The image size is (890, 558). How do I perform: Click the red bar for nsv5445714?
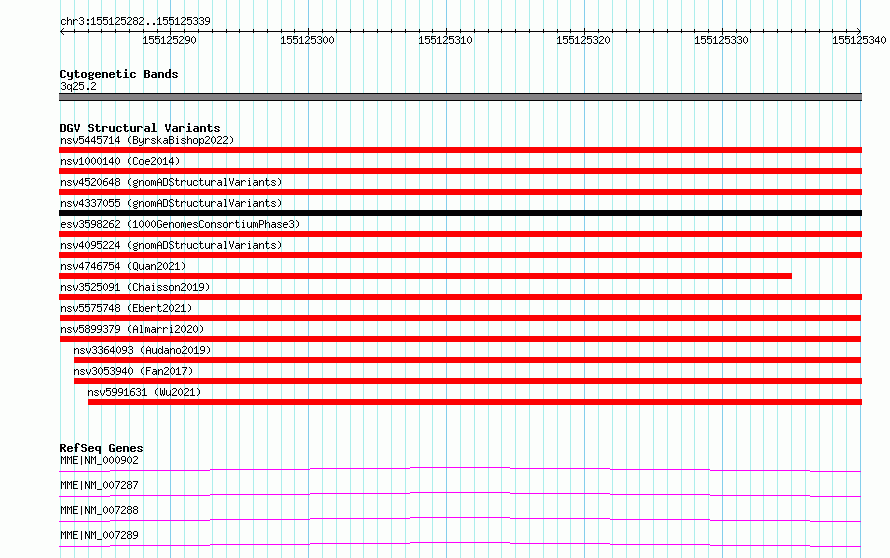point(460,150)
